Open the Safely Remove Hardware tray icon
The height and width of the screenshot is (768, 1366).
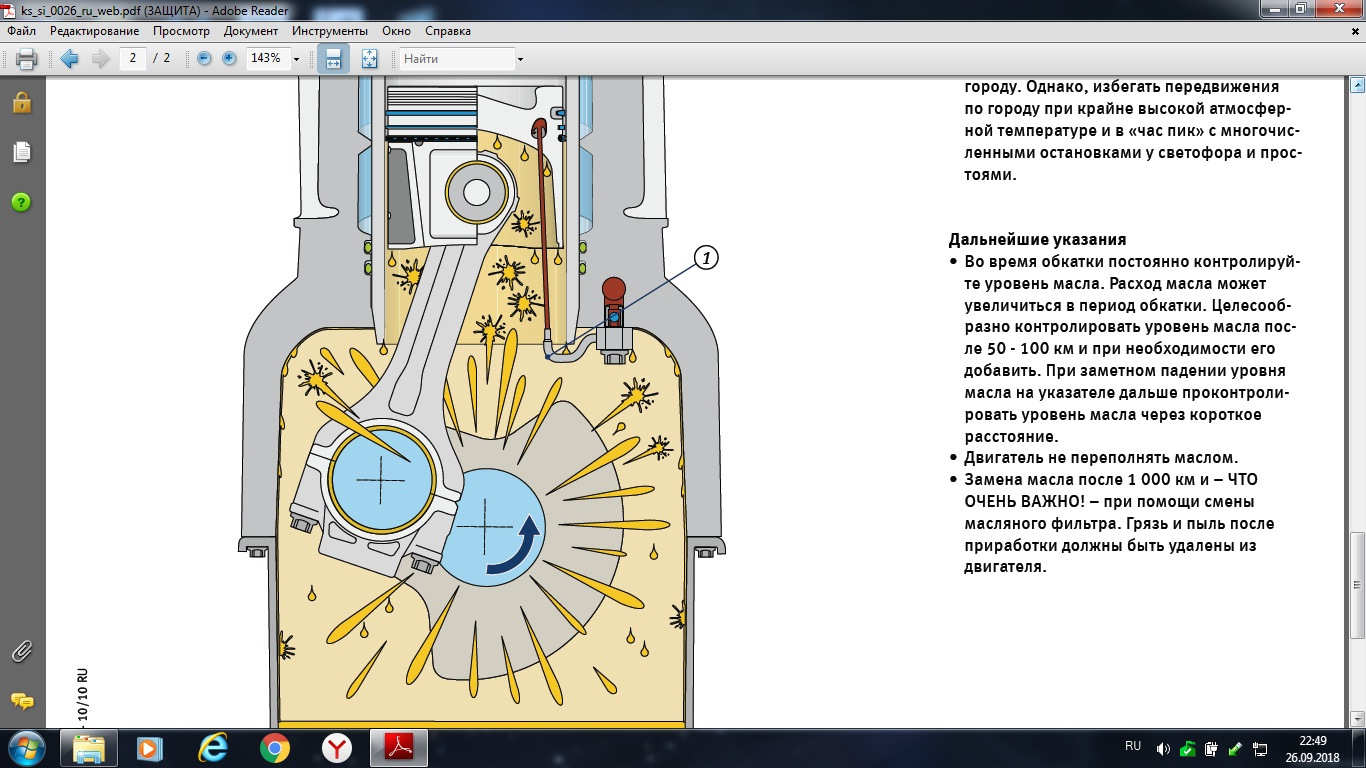coord(1235,748)
